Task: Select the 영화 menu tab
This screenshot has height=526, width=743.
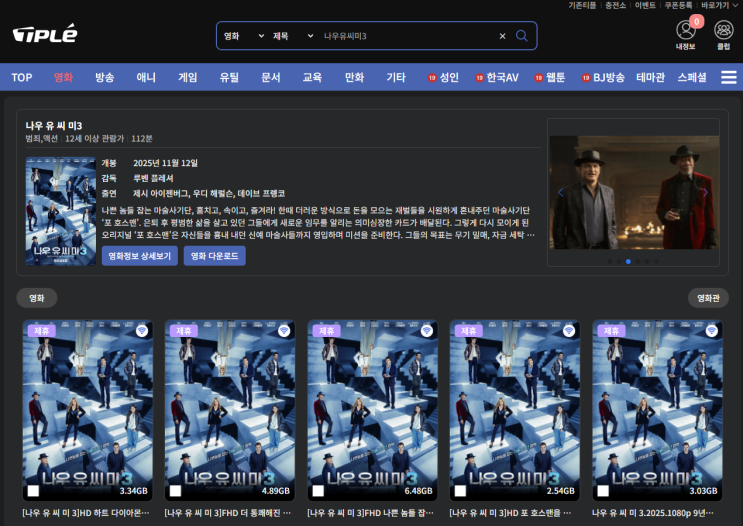Action: [x=63, y=77]
